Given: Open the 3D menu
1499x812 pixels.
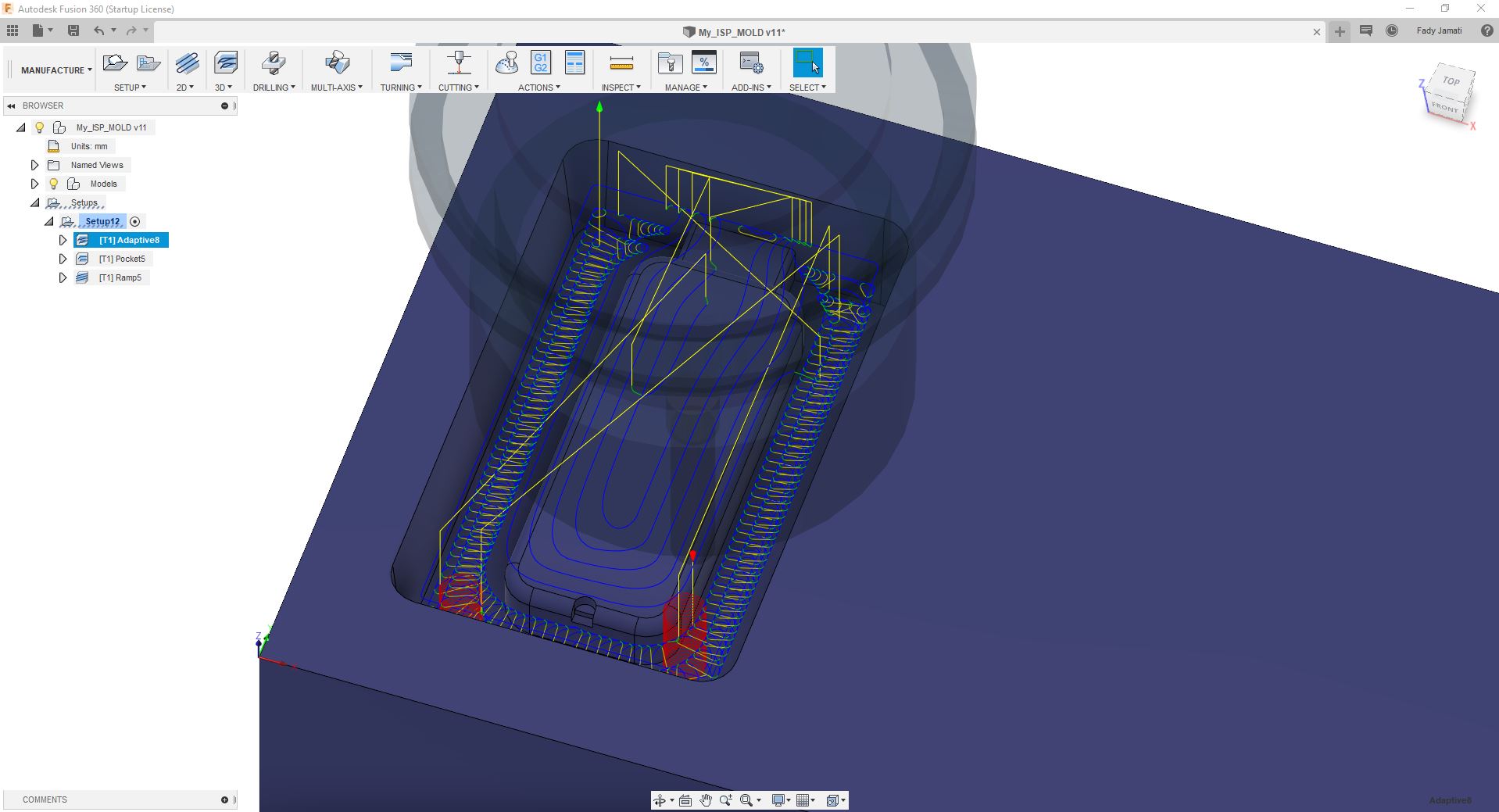Looking at the screenshot, I should pyautogui.click(x=224, y=88).
